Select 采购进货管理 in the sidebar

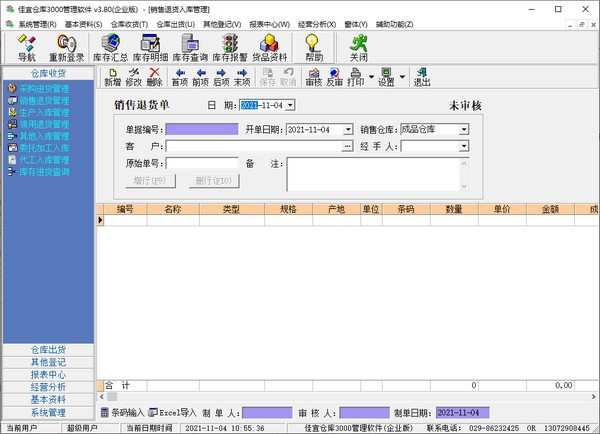click(43, 88)
